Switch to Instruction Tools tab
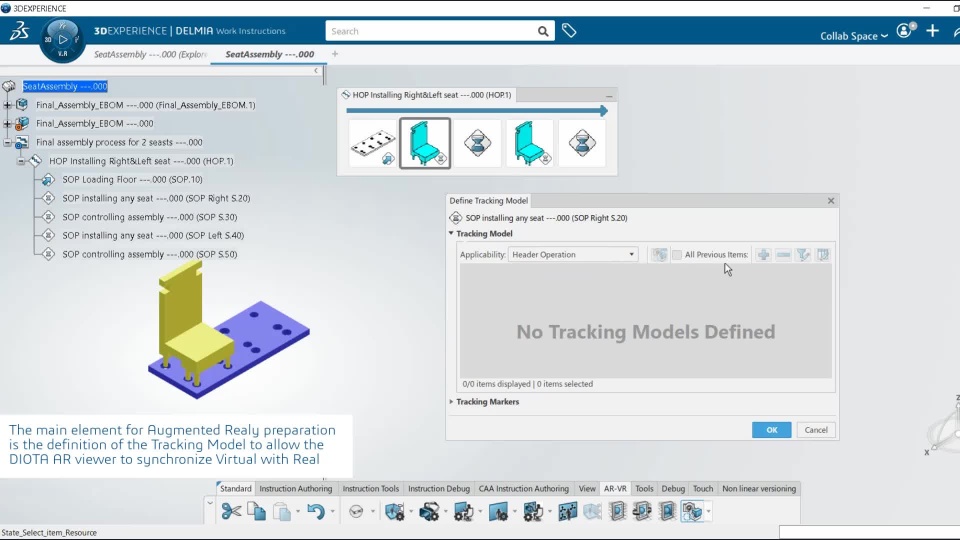This screenshot has height=540, width=960. click(x=370, y=489)
